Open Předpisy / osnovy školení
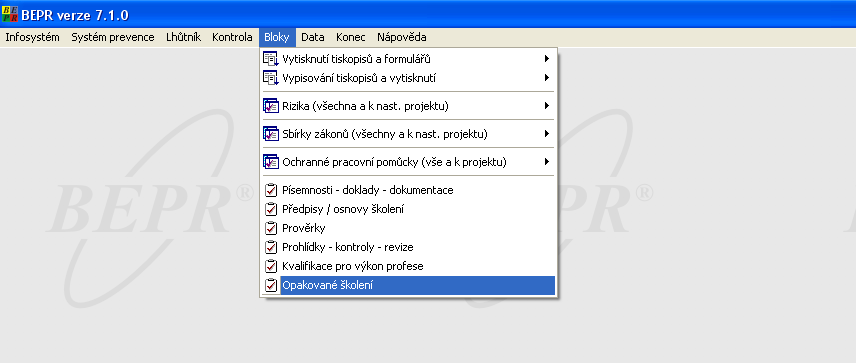This screenshot has height=363, width=856. point(408,209)
